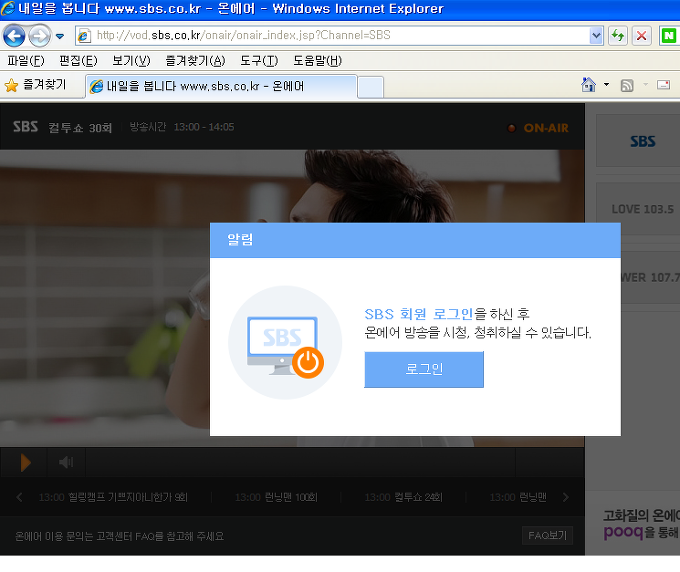The image size is (680, 572).
Task: Click 13:00 컬투쇼 24회 schedule item
Action: pyautogui.click(x=403, y=497)
